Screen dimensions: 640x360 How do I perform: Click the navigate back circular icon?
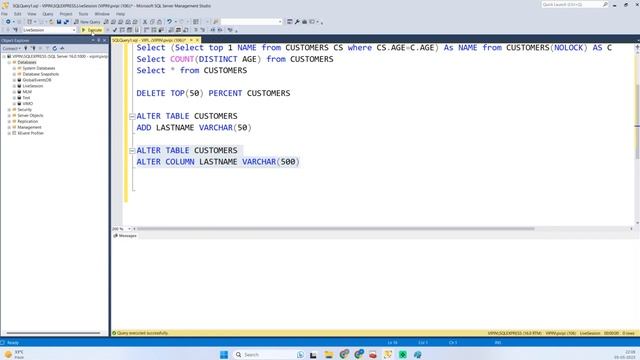7,22
